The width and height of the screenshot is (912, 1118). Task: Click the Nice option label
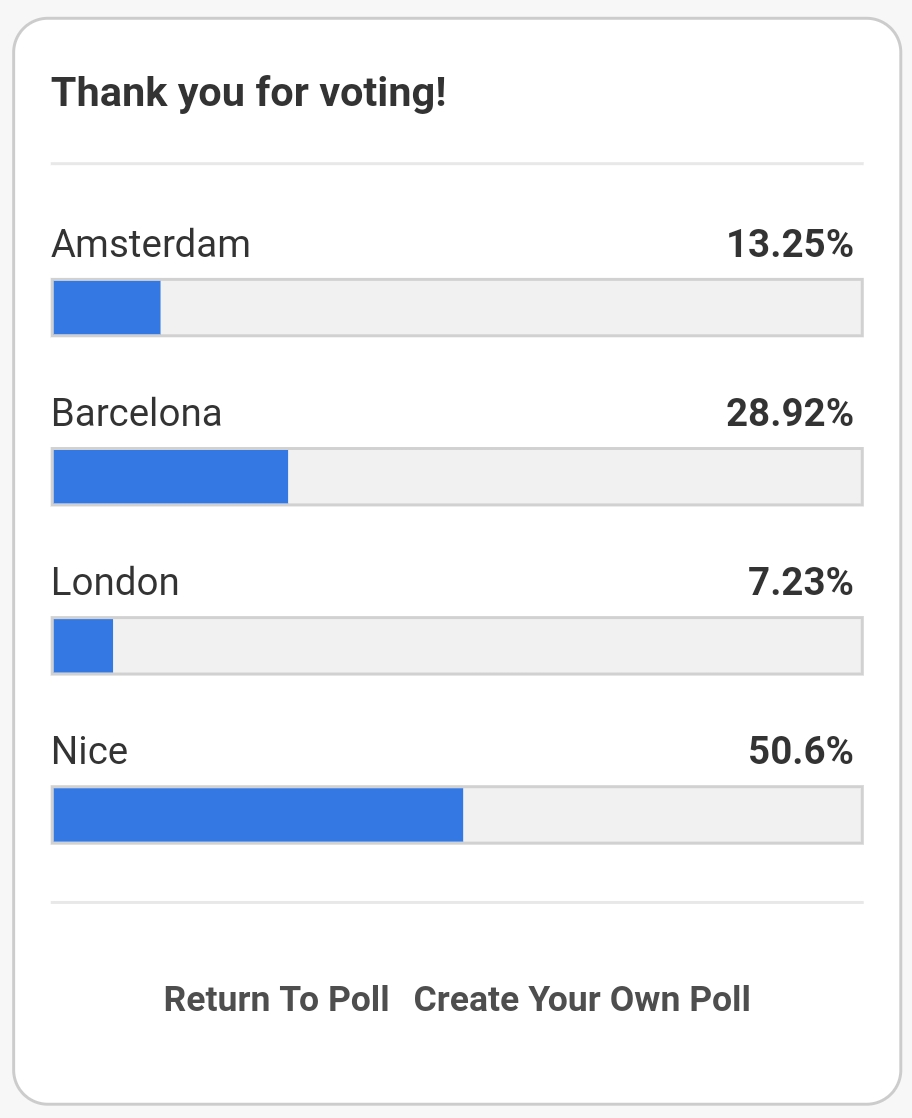coord(90,751)
